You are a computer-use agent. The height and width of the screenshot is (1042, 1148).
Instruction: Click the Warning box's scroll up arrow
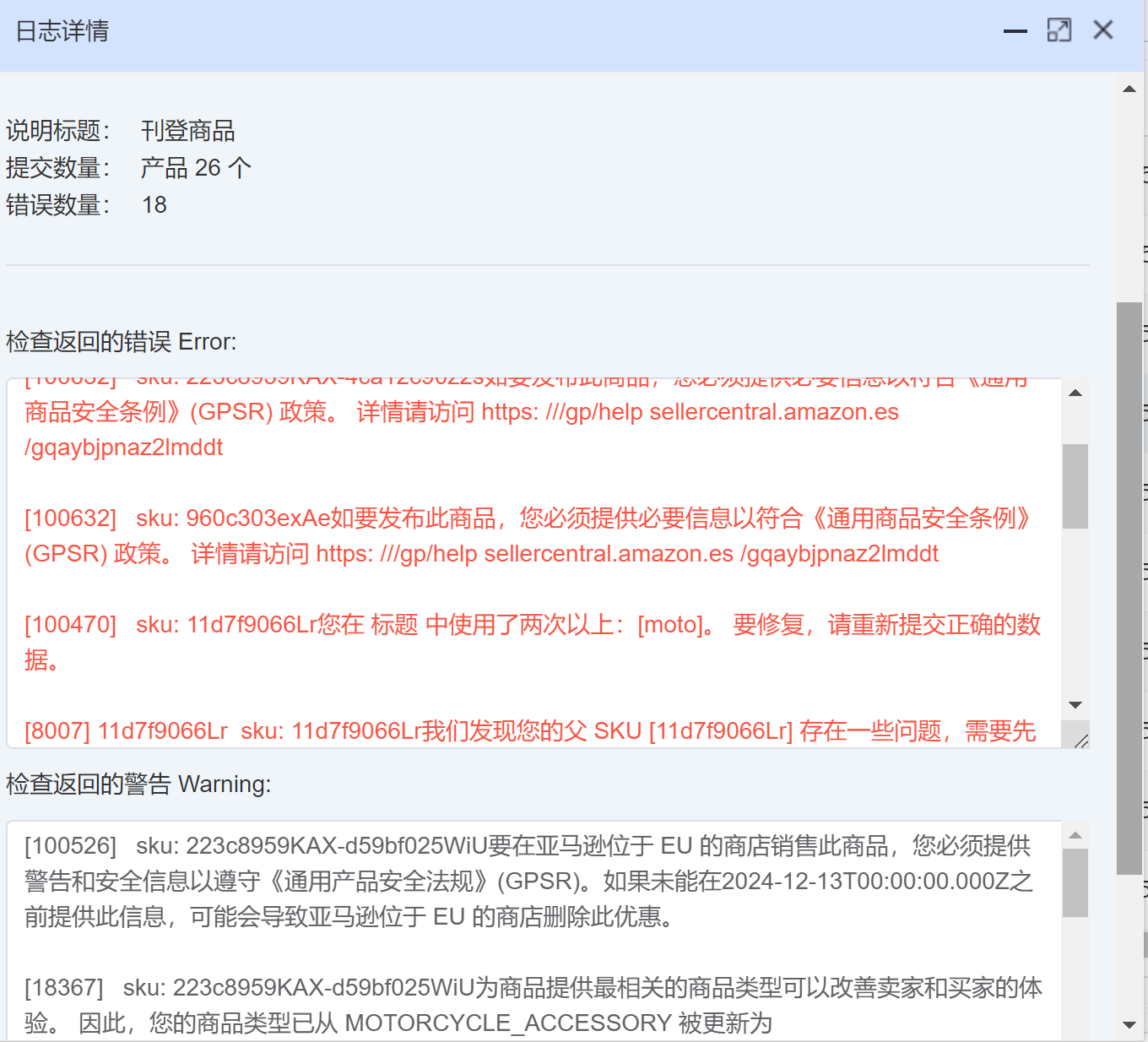[1075, 835]
